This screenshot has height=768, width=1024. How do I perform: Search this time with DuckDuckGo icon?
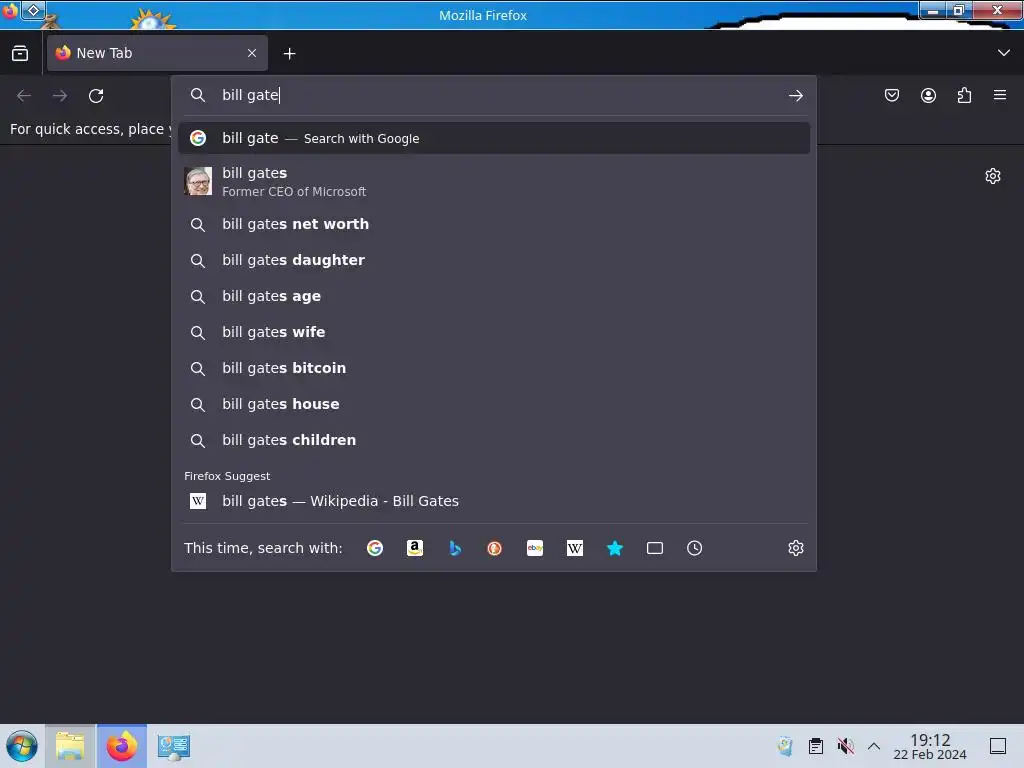[494, 548]
